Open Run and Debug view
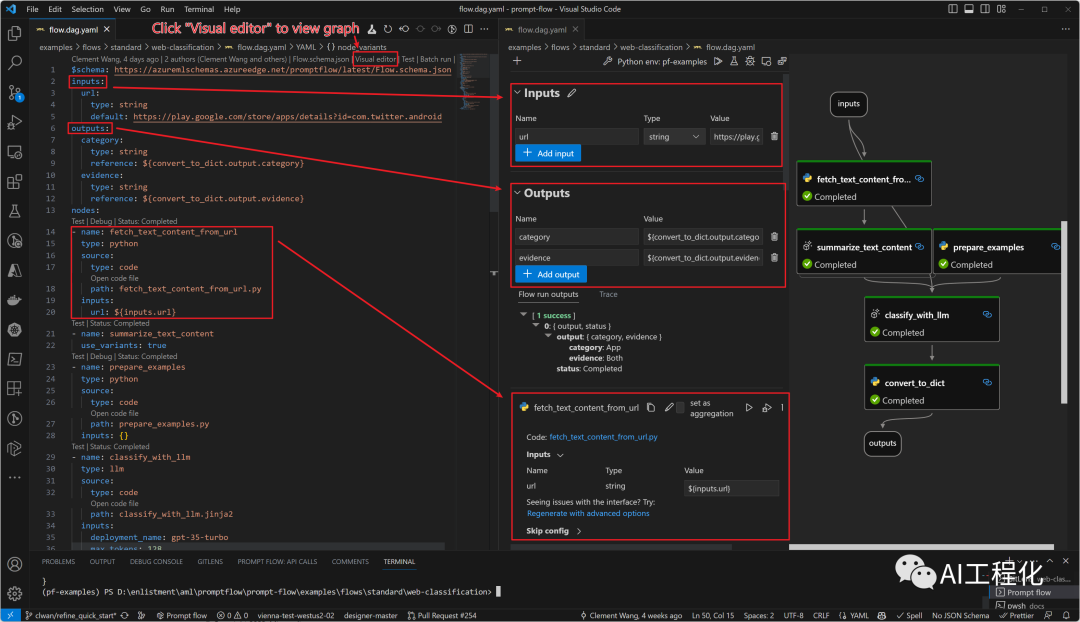Screen dimensions: 1080x622 pos(14,123)
